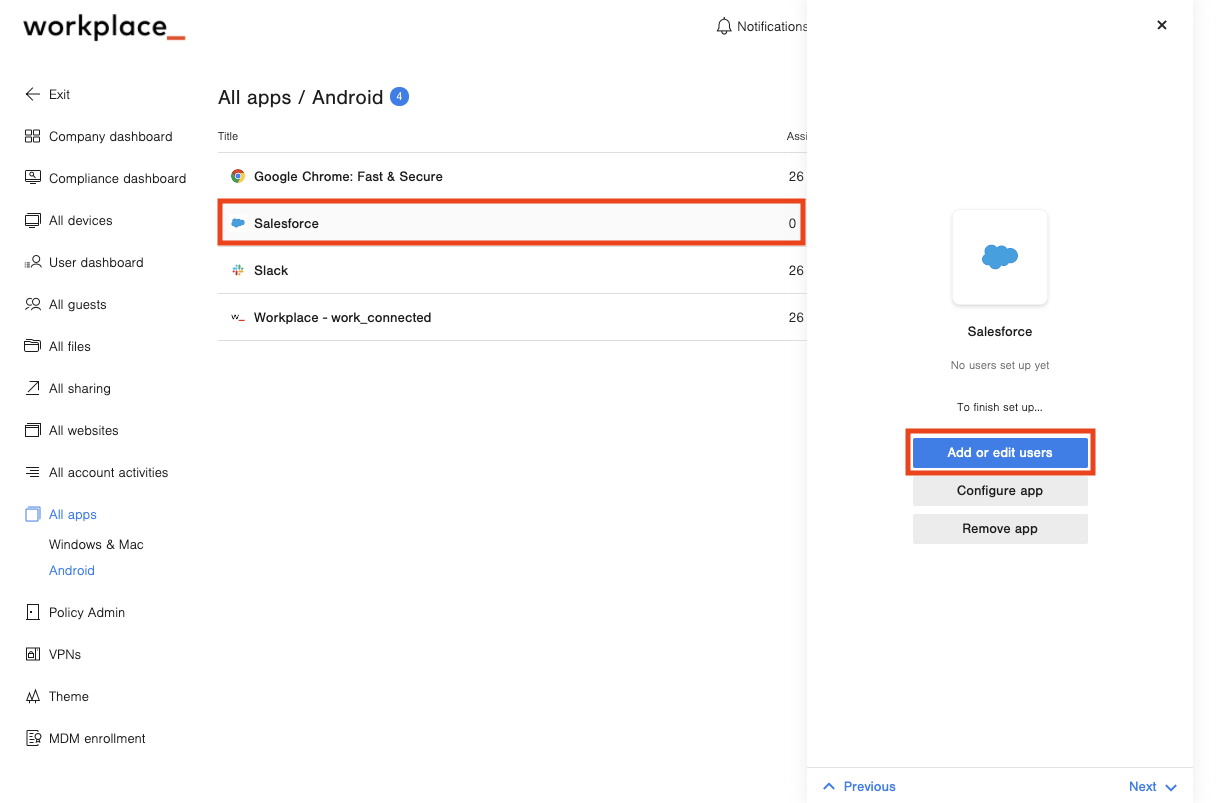Screen dimensions: 1216x803
Task: Open All websites page
Action: pos(84,430)
